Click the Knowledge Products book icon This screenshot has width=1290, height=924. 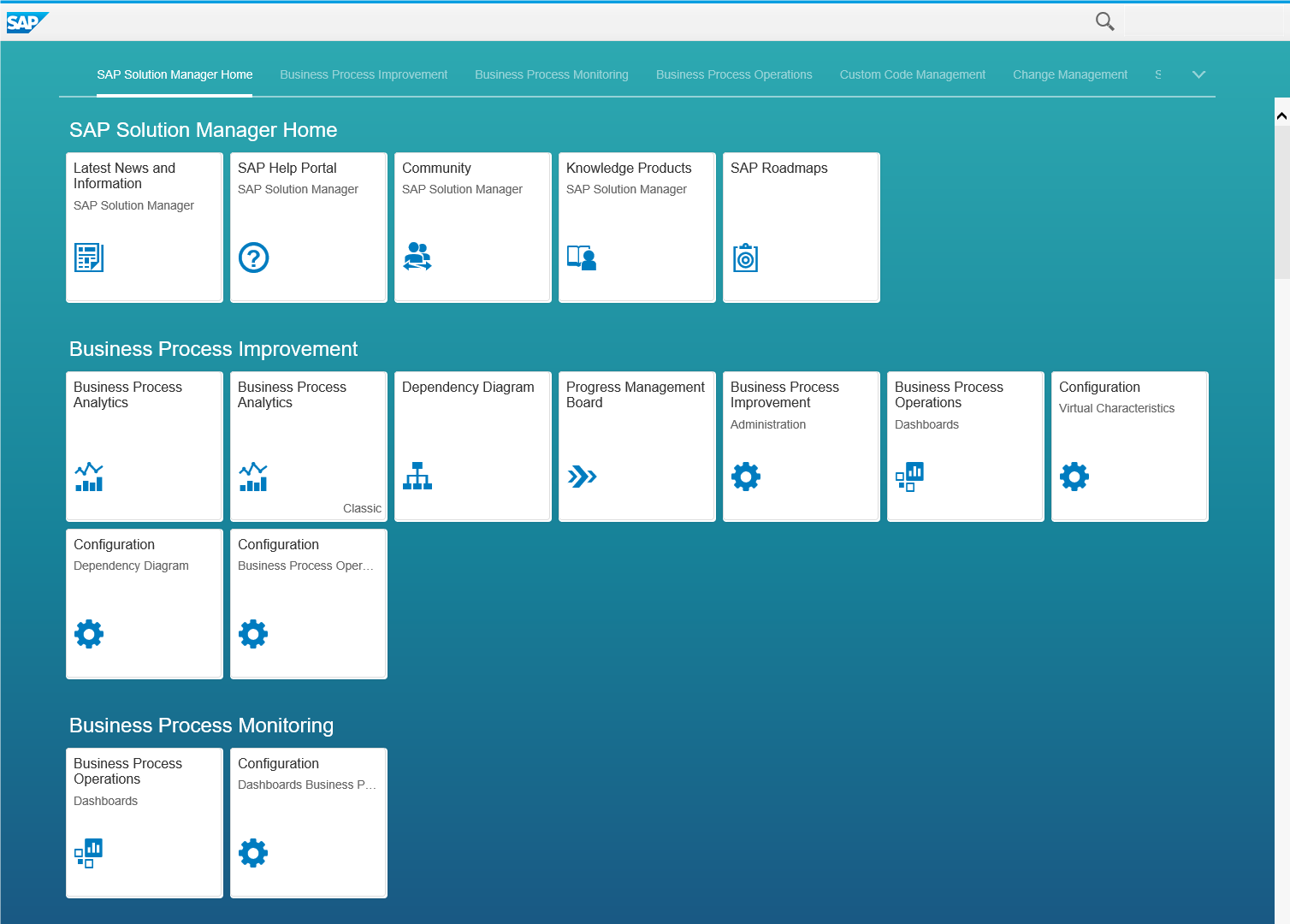click(x=582, y=258)
